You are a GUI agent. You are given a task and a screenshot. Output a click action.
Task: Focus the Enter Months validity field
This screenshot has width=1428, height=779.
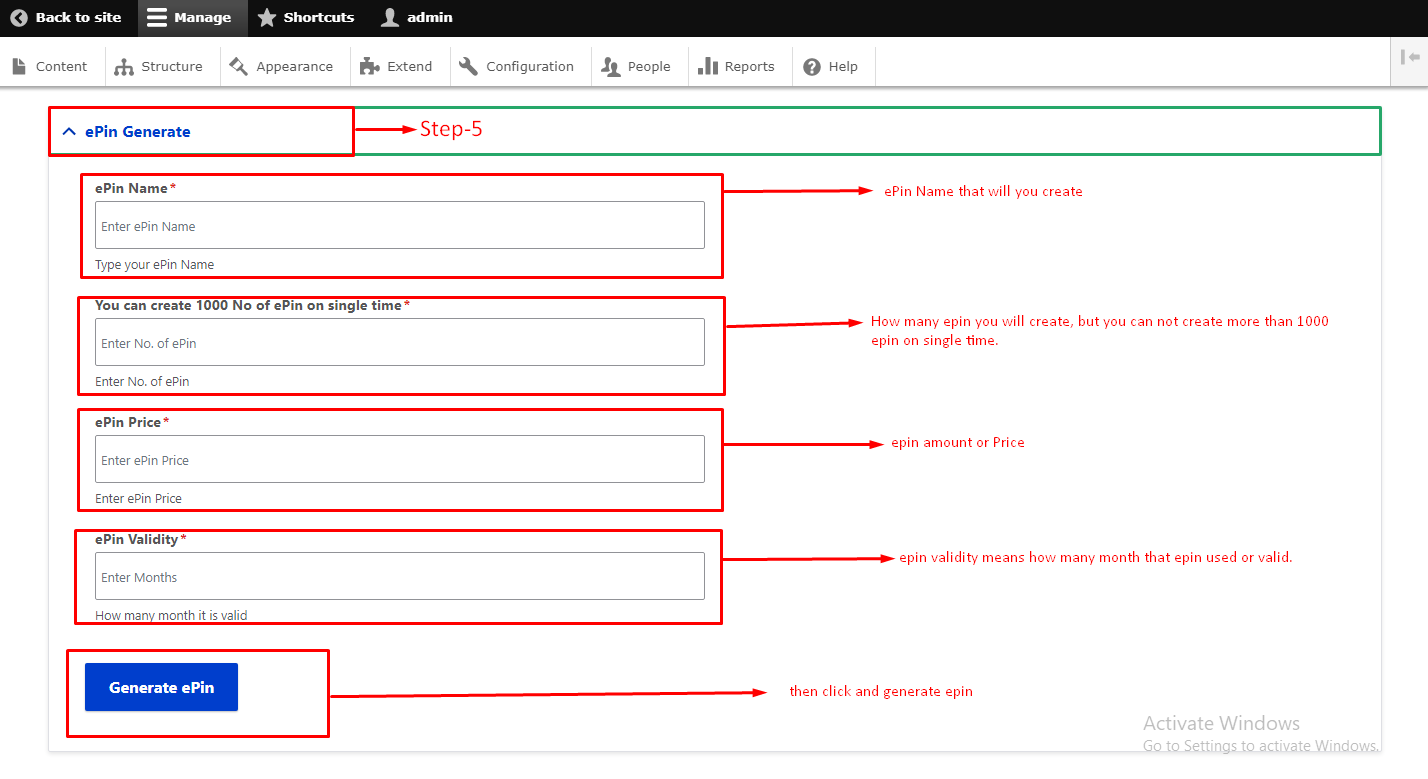pyautogui.click(x=399, y=577)
